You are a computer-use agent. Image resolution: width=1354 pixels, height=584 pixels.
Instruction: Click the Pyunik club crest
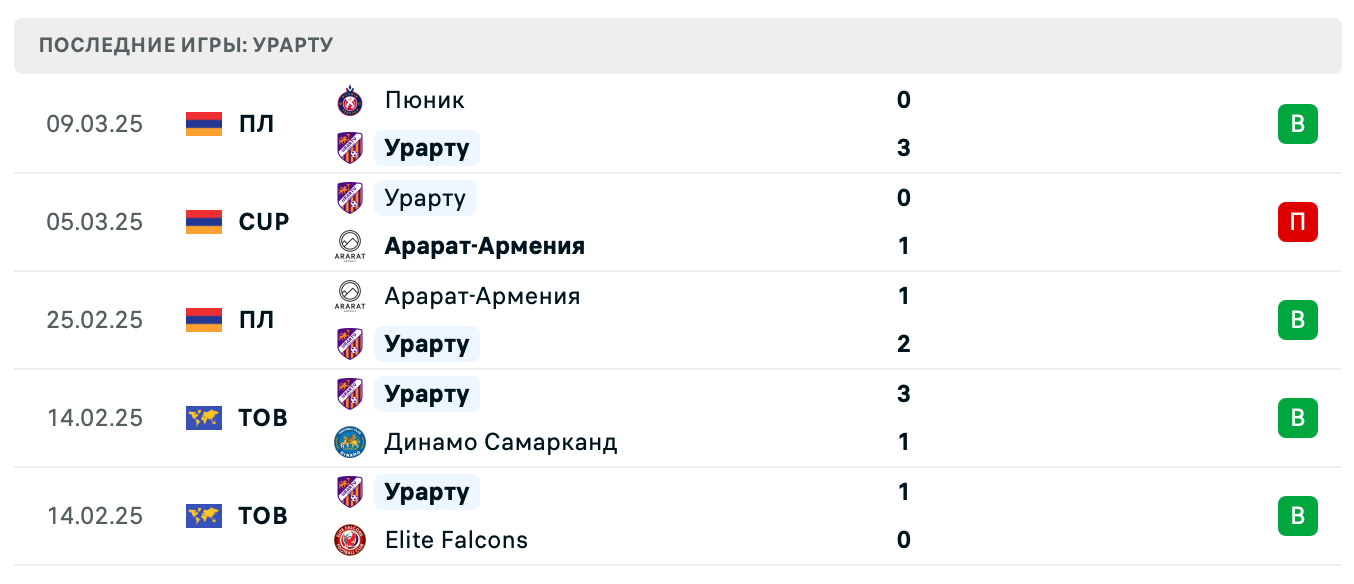click(x=349, y=100)
